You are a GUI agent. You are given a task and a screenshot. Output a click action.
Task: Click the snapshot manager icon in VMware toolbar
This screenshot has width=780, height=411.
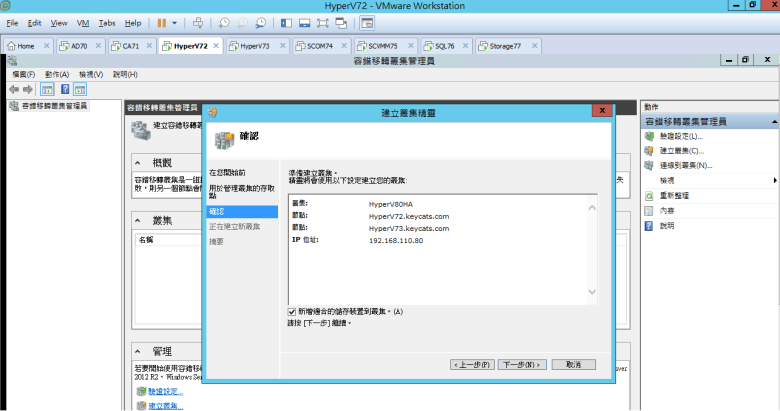[x=261, y=22]
